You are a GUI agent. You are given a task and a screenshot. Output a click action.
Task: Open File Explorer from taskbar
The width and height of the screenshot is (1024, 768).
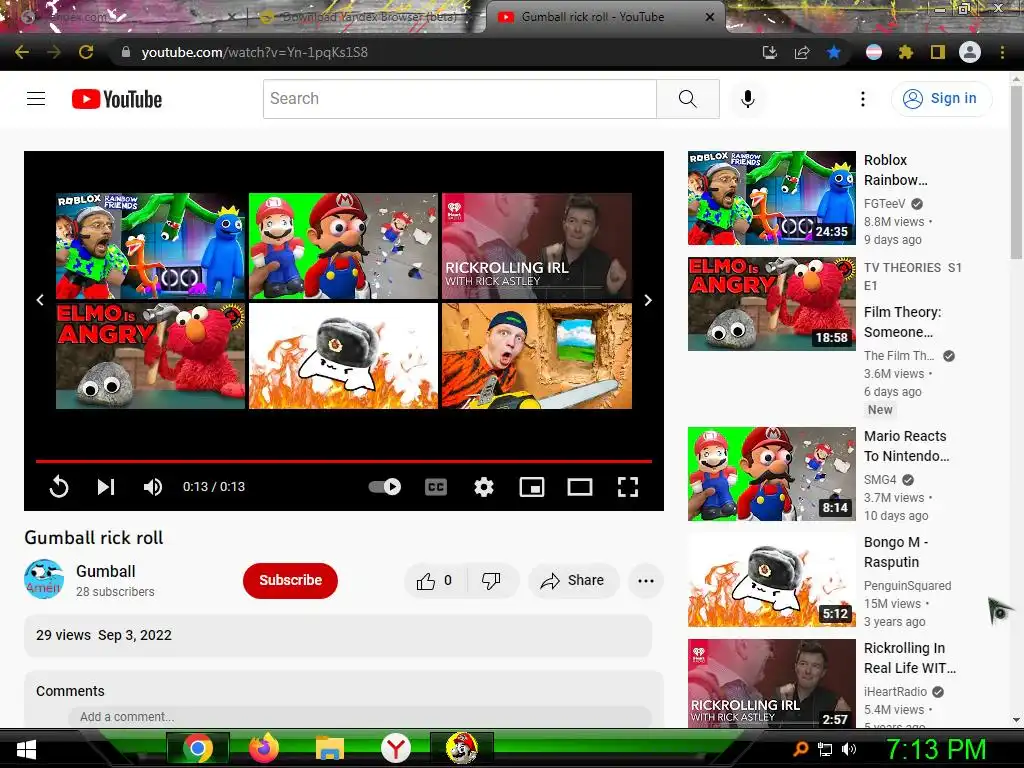[330, 748]
